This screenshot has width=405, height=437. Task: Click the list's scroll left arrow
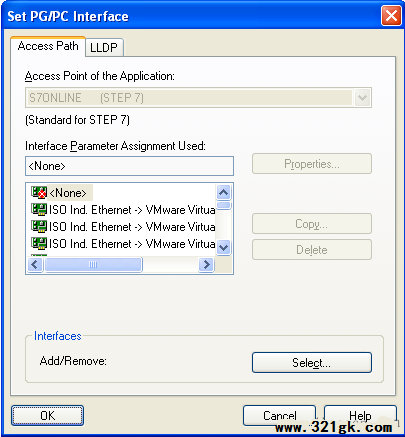pos(35,265)
